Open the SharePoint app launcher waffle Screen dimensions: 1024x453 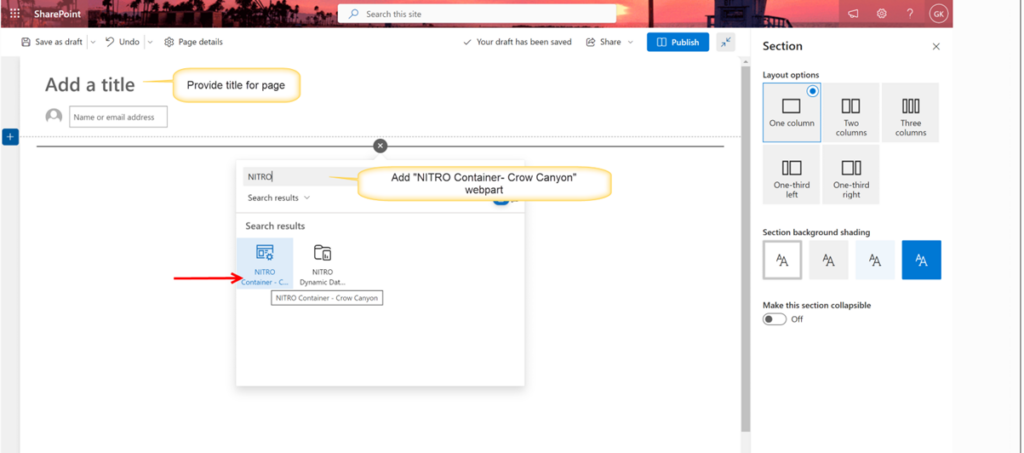[14, 14]
